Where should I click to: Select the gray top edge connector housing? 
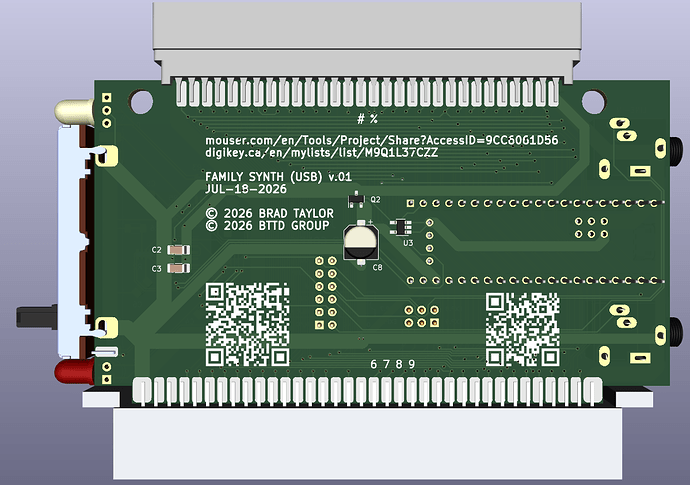click(x=367, y=42)
